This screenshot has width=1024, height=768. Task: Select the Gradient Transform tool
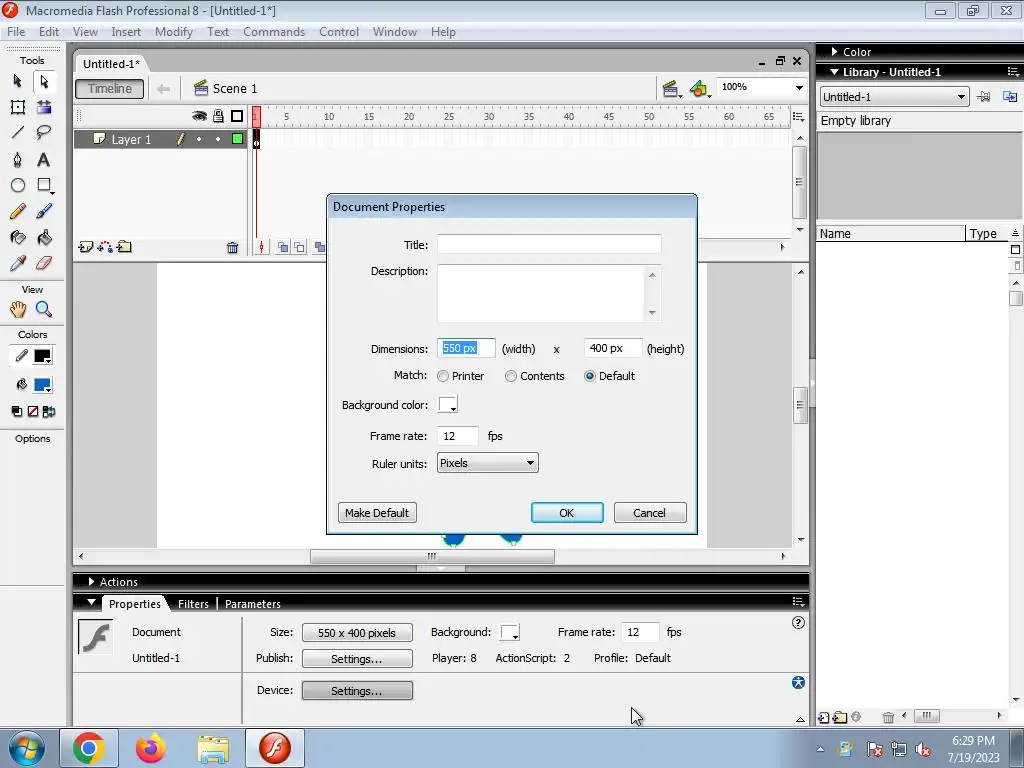(44, 107)
